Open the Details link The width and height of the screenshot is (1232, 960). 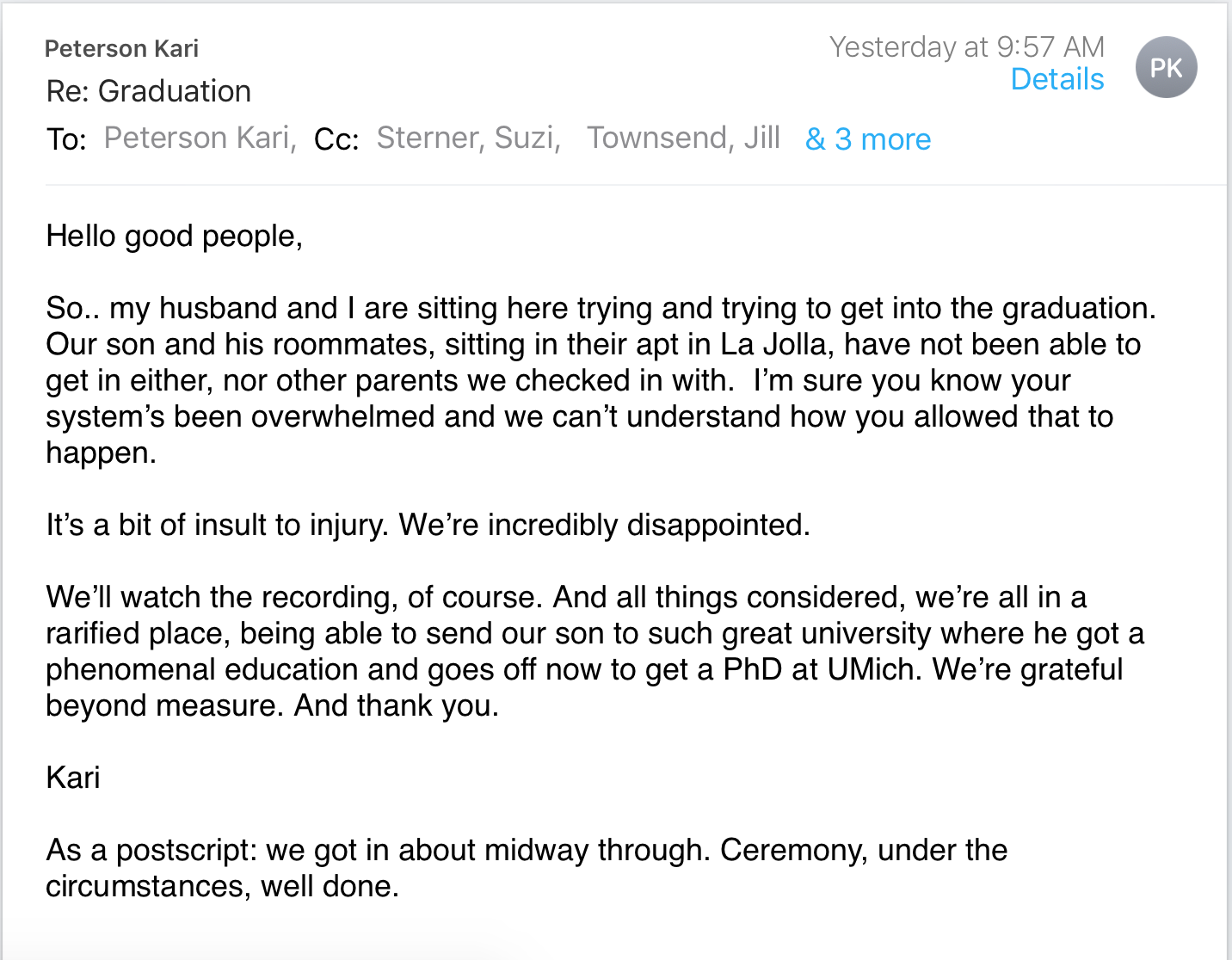click(x=1056, y=79)
